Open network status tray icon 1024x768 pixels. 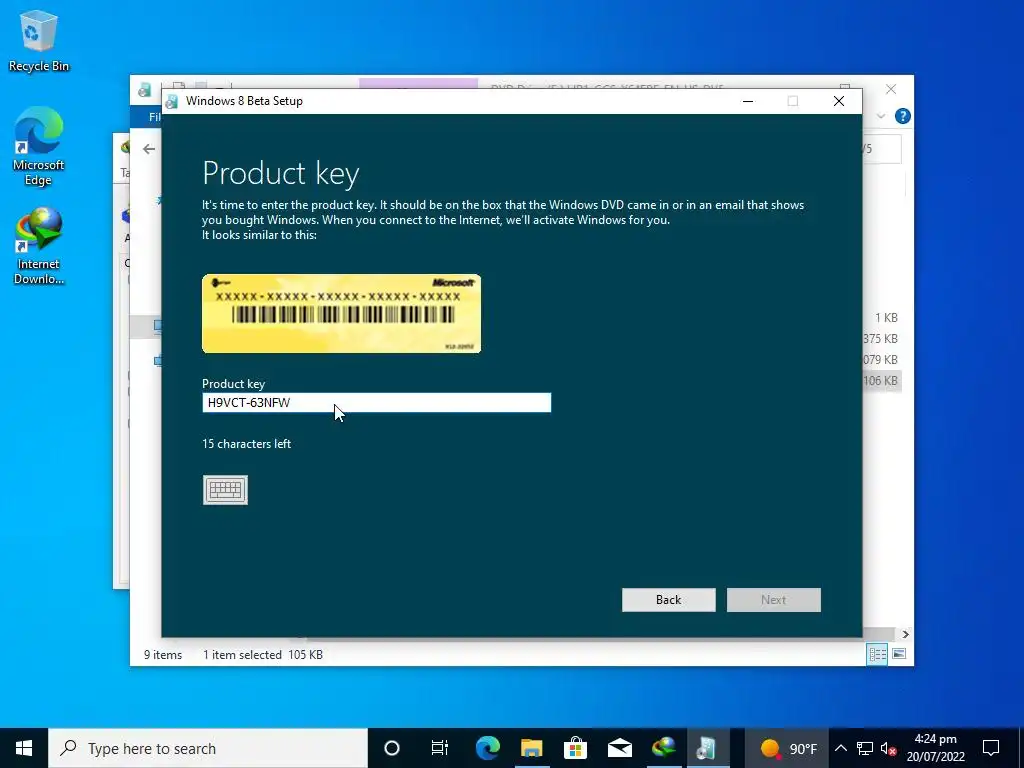[x=865, y=748]
